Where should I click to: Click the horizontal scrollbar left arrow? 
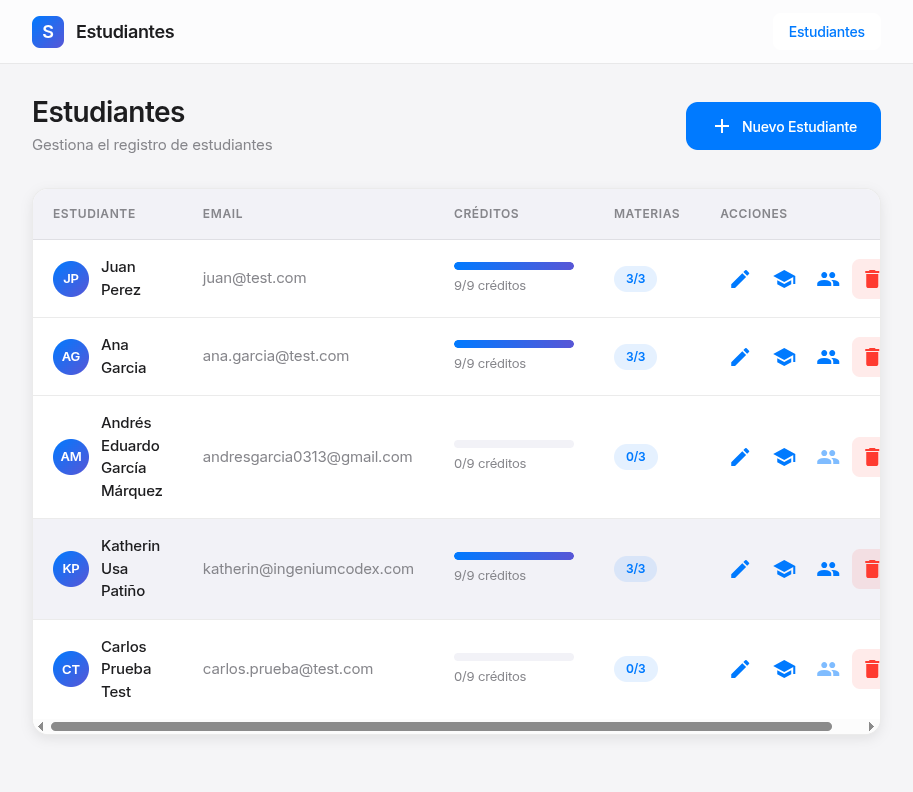pyautogui.click(x=40, y=727)
